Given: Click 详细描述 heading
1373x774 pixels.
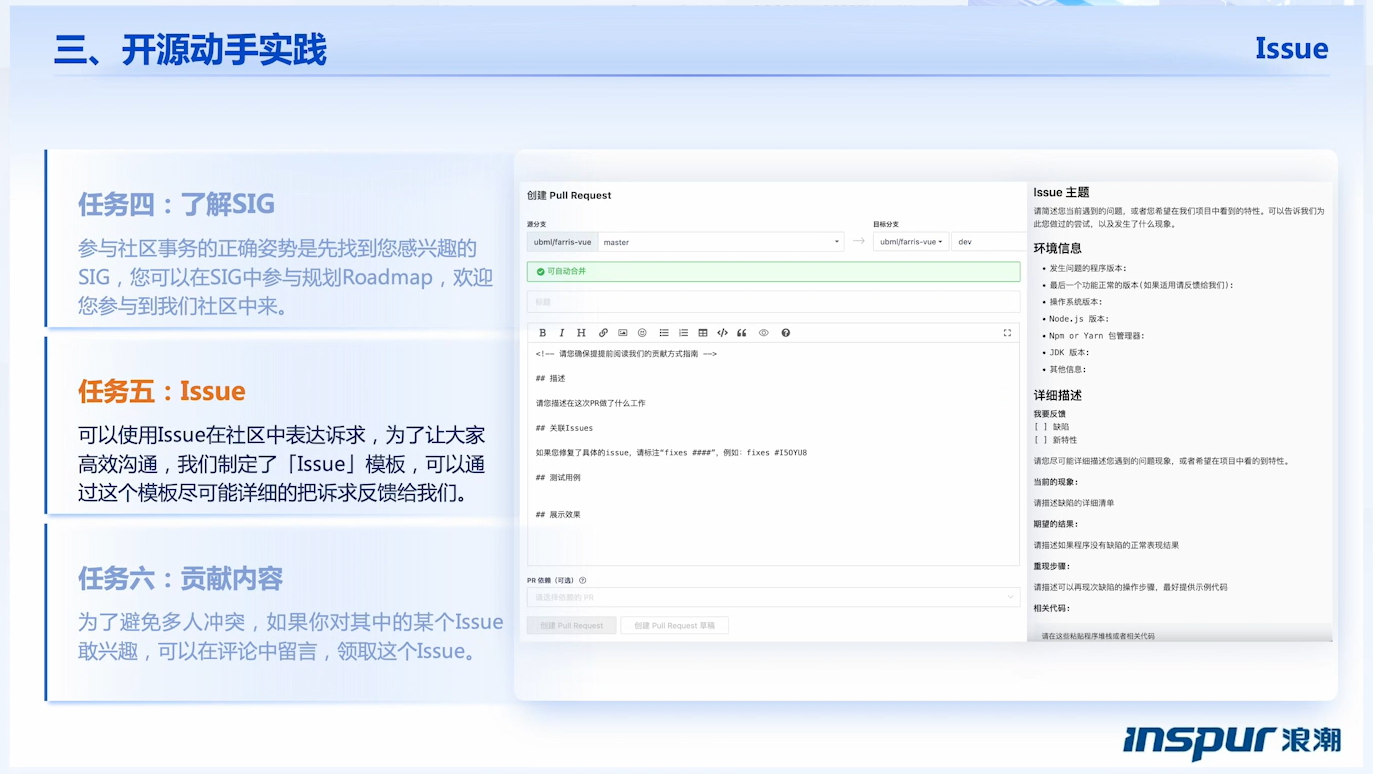Looking at the screenshot, I should 1057,395.
